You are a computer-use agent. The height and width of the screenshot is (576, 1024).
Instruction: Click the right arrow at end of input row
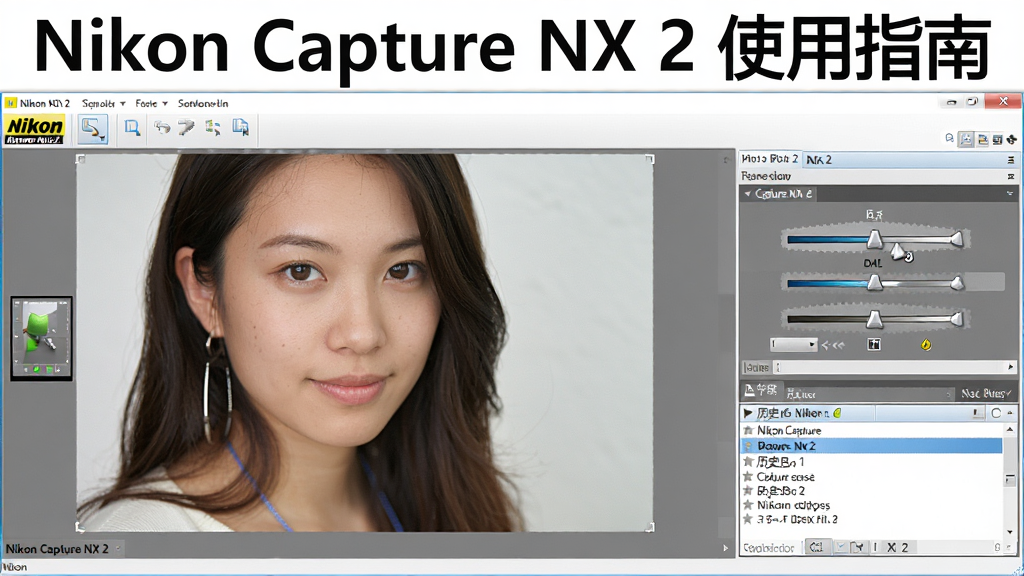(1010, 367)
